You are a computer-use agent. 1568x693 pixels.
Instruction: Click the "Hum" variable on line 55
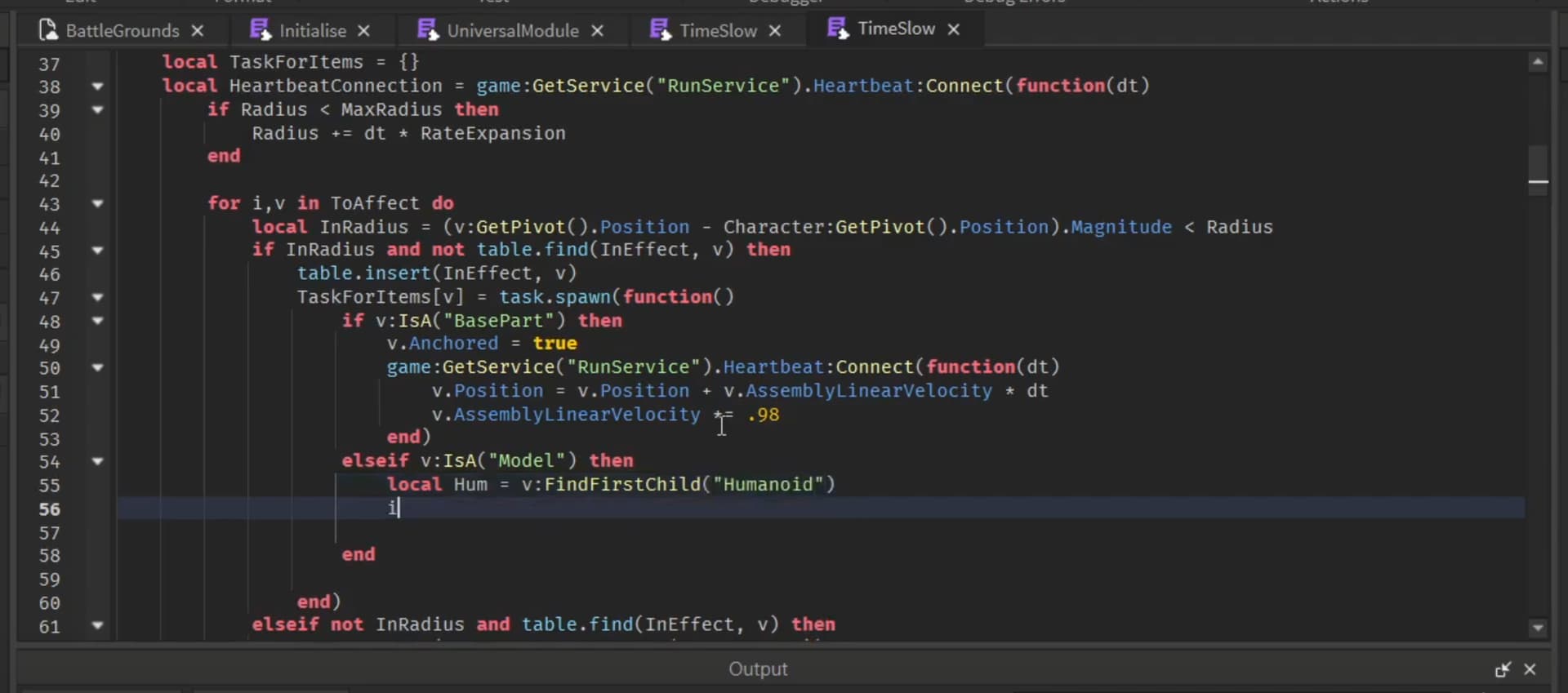tap(470, 484)
